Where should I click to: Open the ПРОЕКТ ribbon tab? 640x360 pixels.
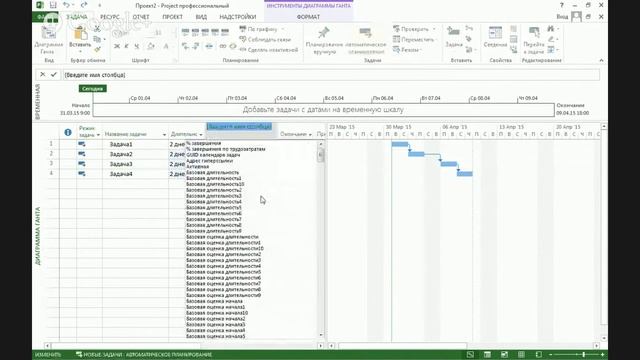tap(172, 17)
